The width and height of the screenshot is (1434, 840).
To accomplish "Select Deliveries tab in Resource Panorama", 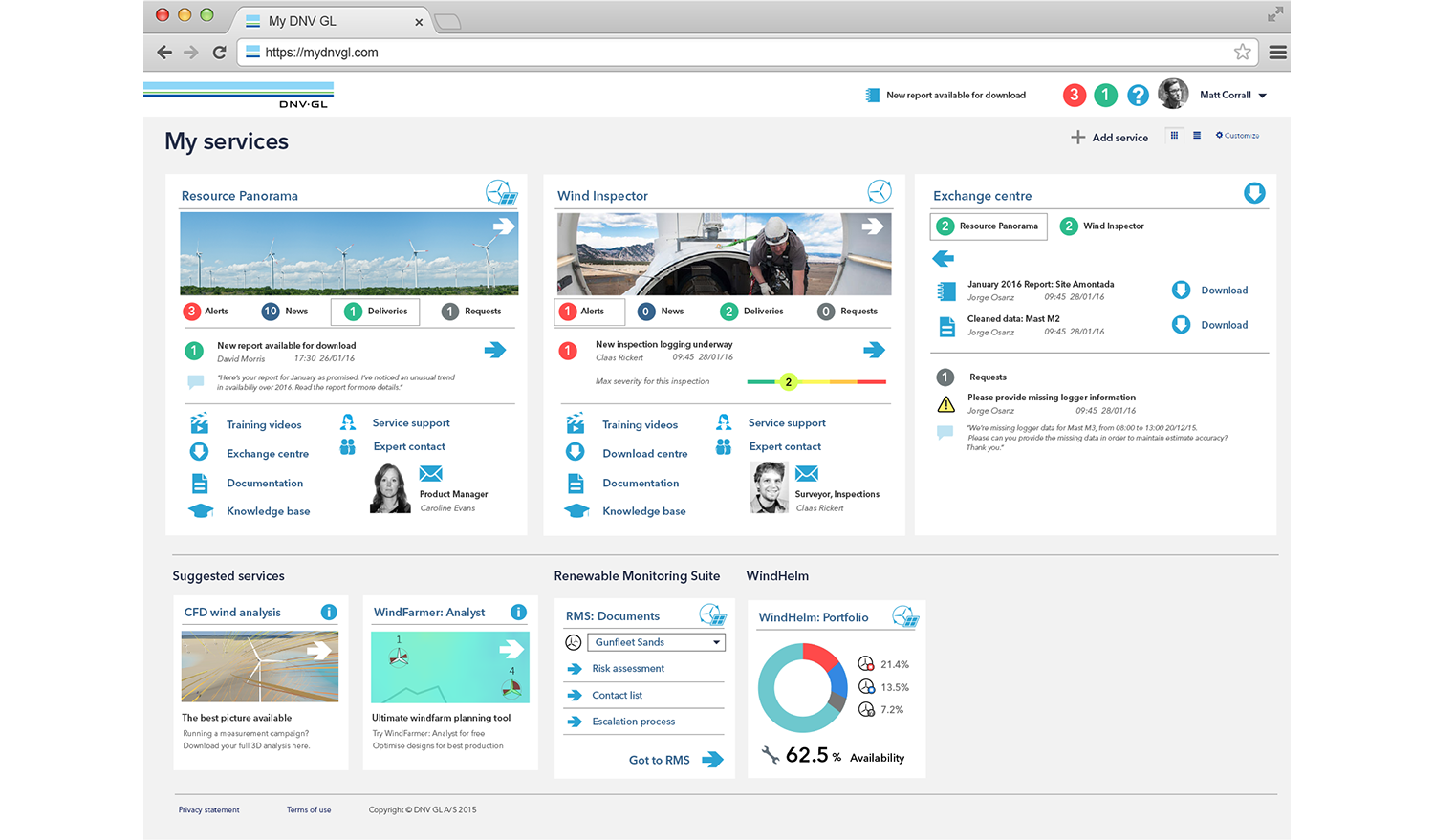I will point(375,312).
